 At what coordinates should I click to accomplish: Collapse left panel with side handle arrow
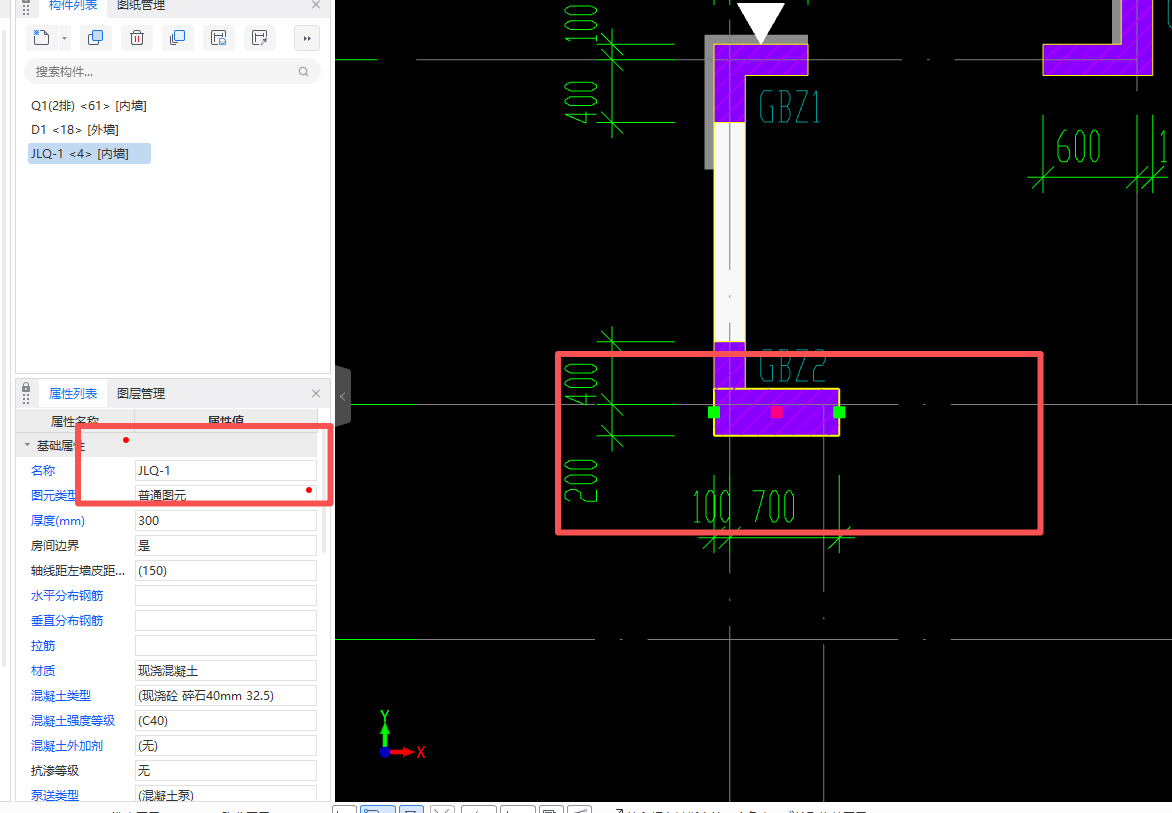[342, 397]
